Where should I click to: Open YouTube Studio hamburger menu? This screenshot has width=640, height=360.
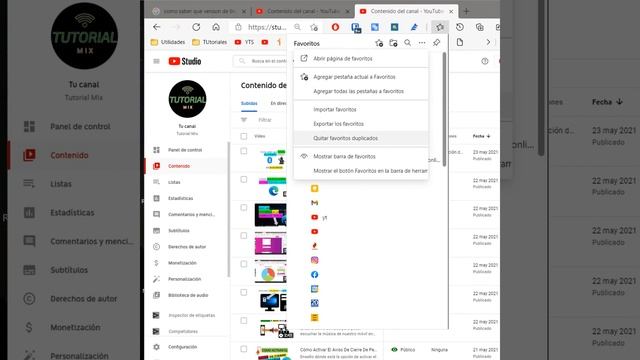[x=156, y=61]
